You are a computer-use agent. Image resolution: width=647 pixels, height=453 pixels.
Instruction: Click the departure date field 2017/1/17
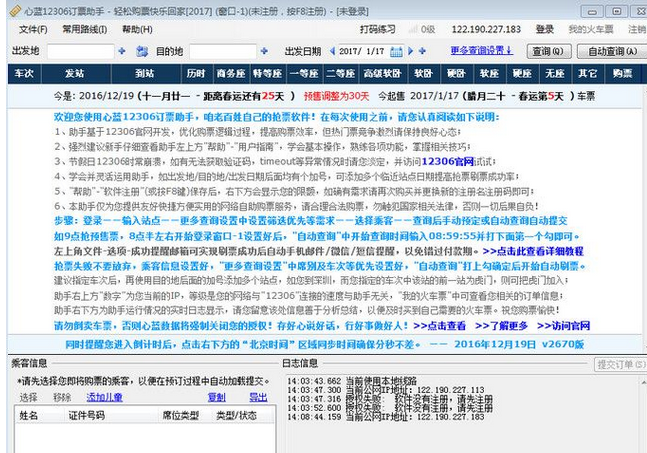point(362,52)
